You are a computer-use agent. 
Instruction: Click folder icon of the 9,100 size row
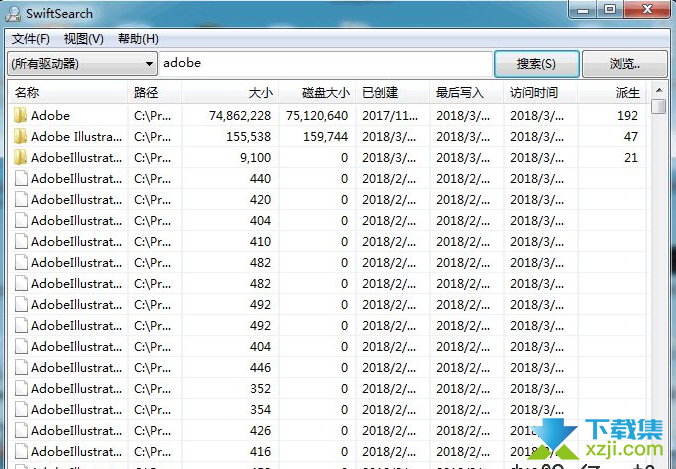20,158
